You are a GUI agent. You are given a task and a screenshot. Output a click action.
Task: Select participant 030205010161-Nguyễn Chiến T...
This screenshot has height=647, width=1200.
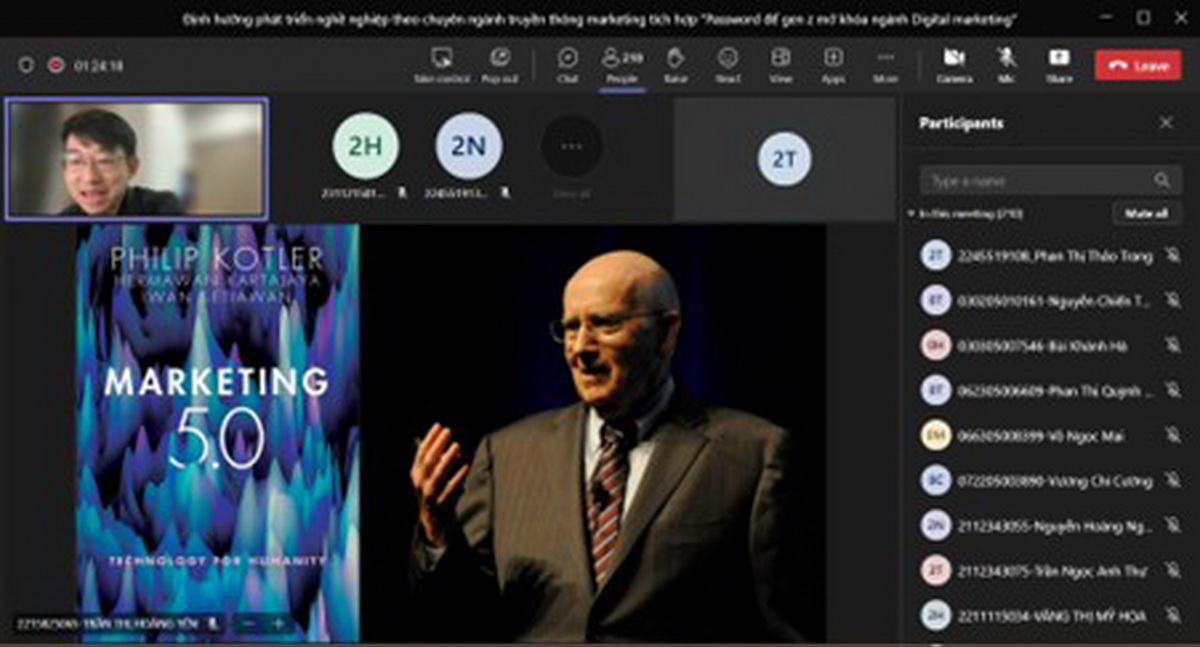click(x=1051, y=300)
